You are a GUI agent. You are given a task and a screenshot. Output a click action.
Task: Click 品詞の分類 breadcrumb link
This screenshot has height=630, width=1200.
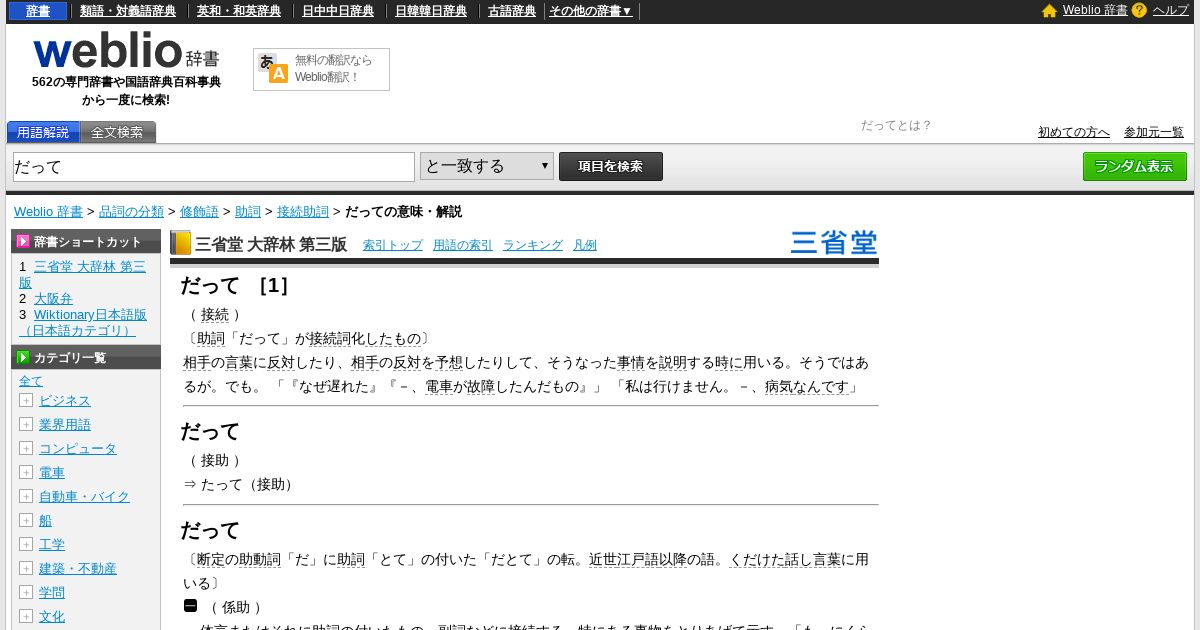(131, 212)
